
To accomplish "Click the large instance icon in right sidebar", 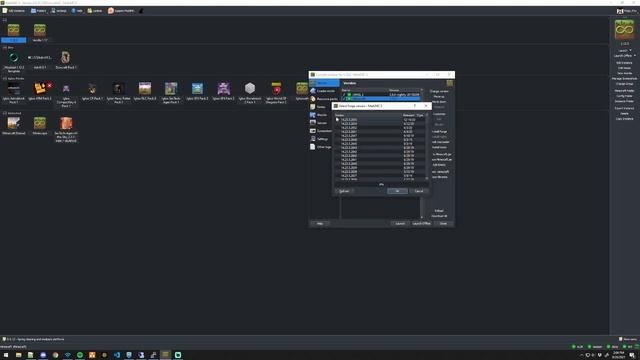I will click(x=624, y=29).
